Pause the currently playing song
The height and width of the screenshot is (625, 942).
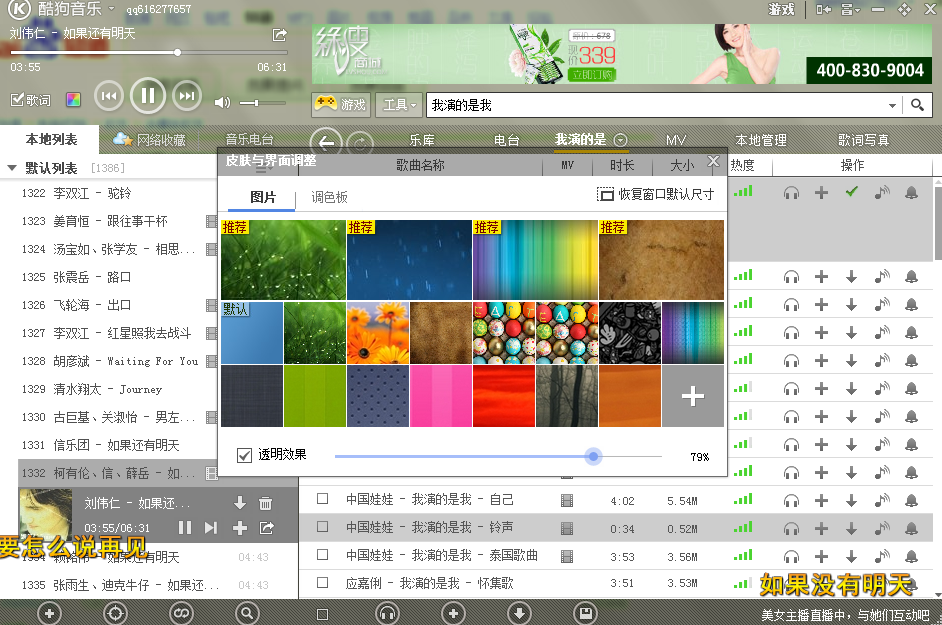147,96
